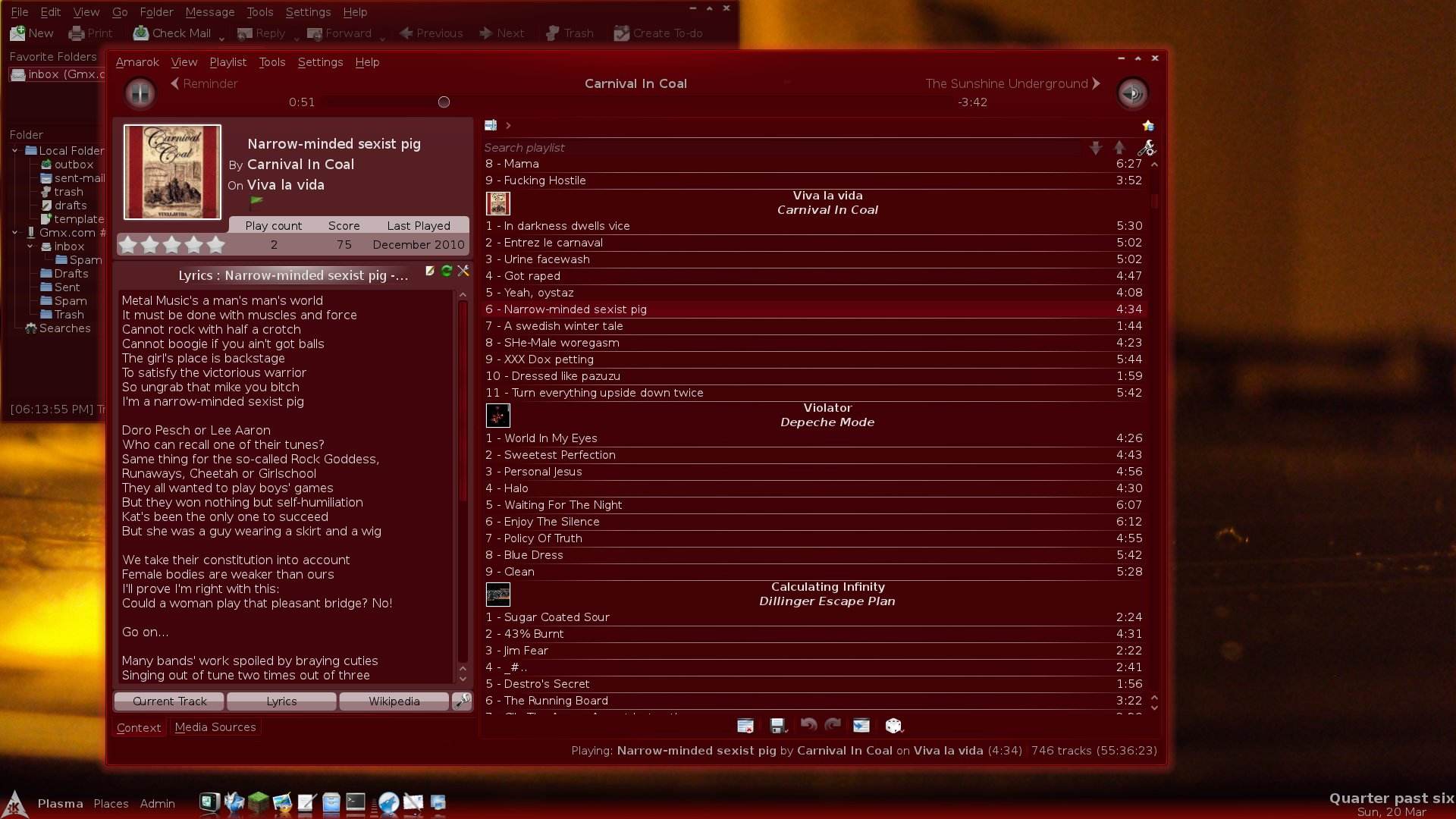This screenshot has height=819, width=1456.
Task: Click the clock showing Quarter past six
Action: point(1392,798)
